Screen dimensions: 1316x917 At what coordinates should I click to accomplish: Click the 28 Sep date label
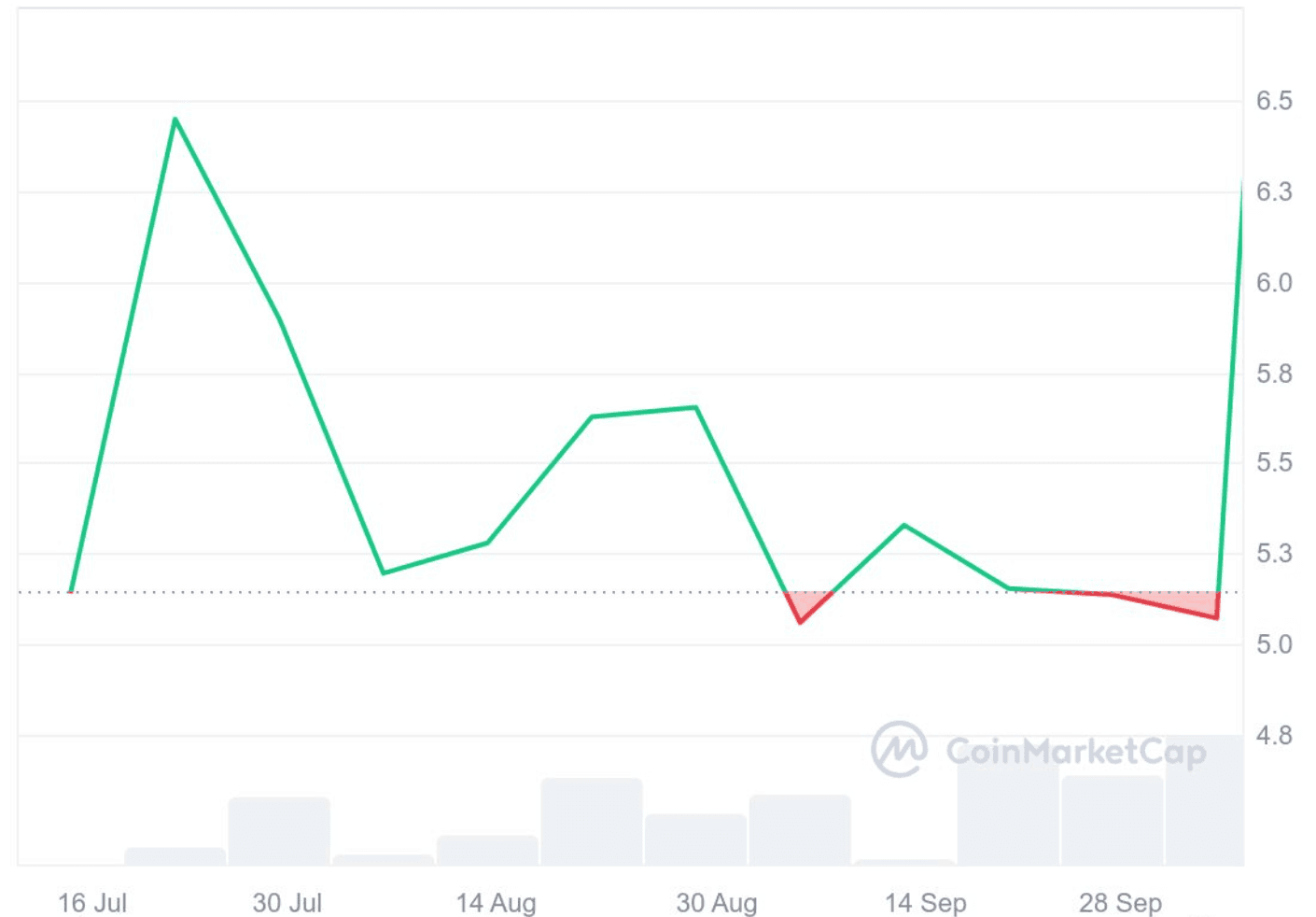(x=1120, y=903)
